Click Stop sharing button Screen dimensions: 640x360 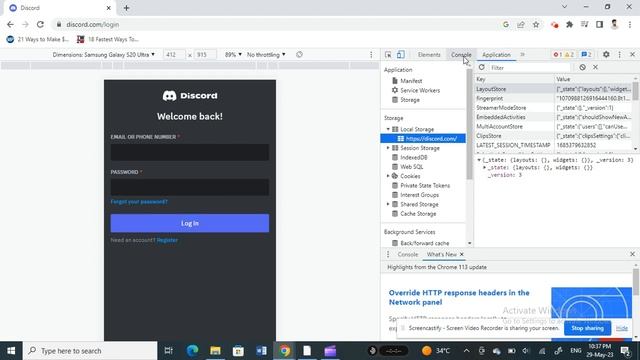click(x=587, y=328)
